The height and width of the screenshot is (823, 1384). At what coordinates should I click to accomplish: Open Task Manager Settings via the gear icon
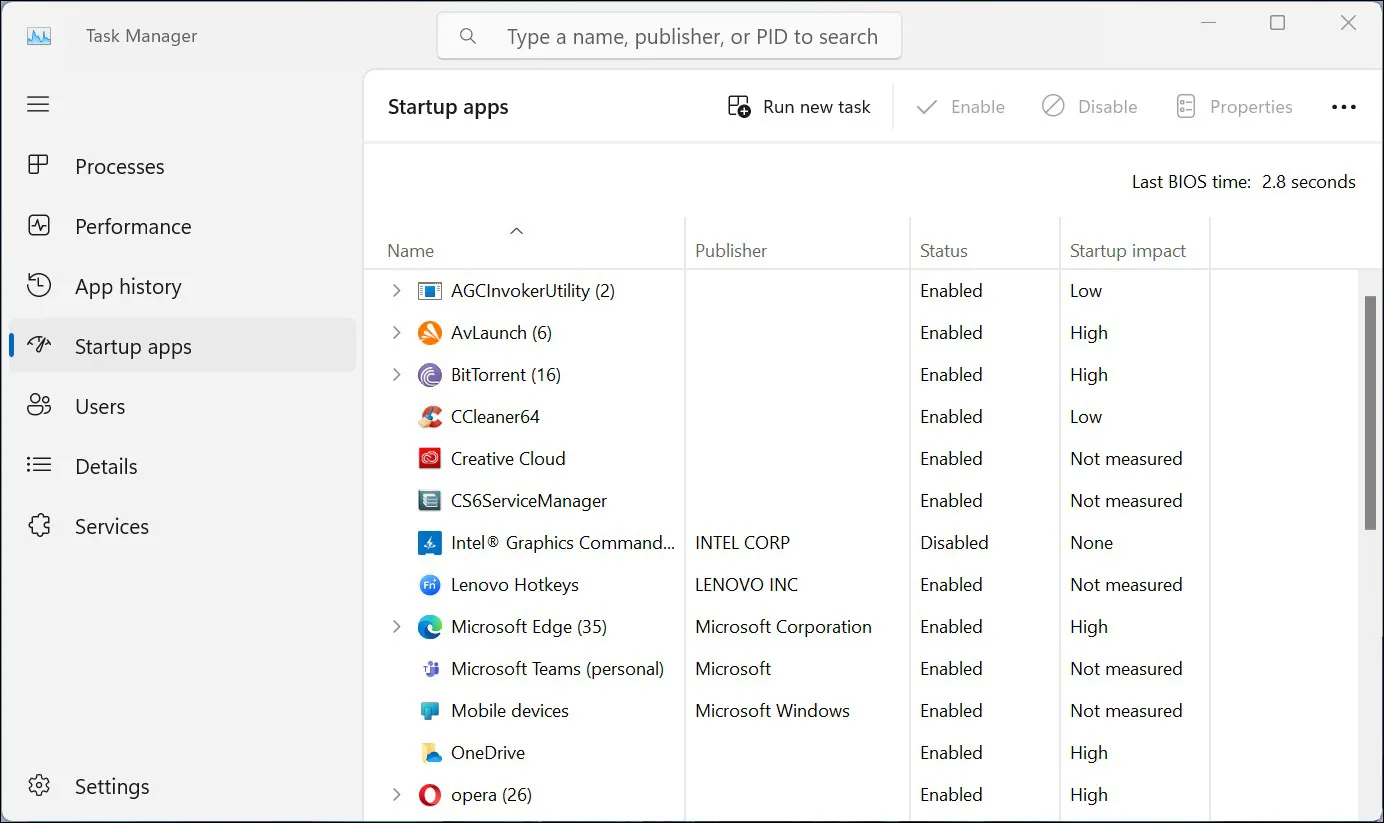click(x=38, y=786)
